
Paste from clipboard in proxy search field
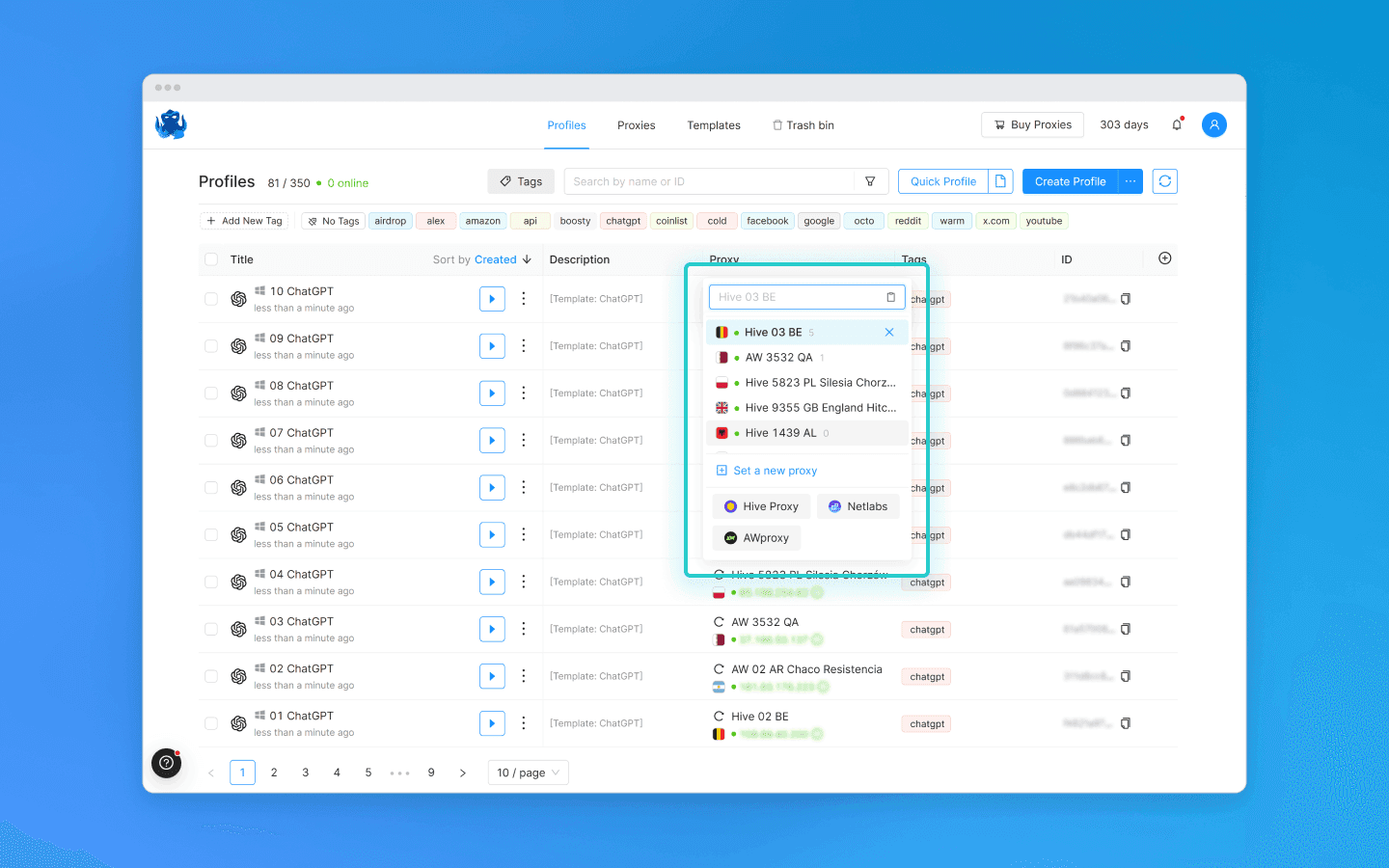[891, 297]
